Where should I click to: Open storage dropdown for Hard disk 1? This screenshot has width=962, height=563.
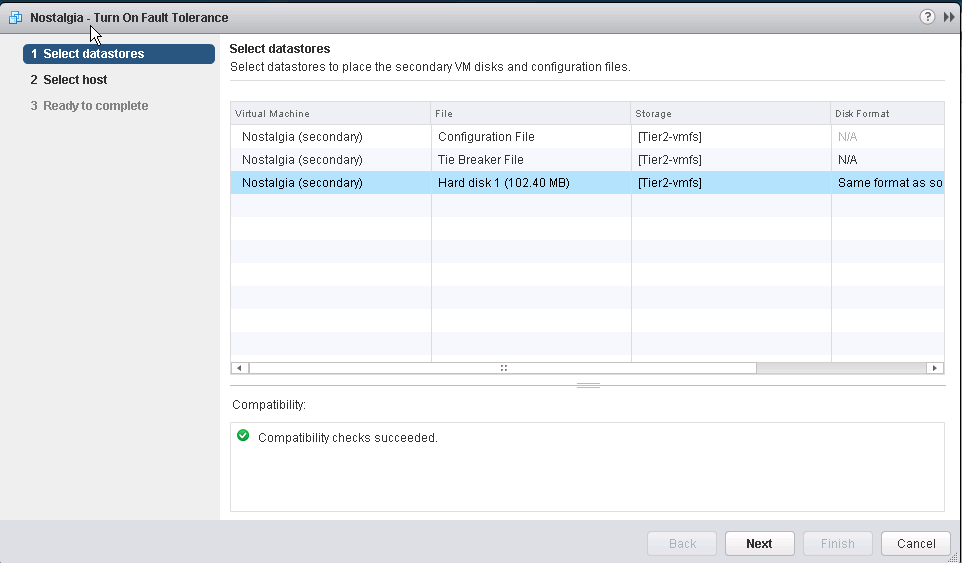click(x=731, y=183)
